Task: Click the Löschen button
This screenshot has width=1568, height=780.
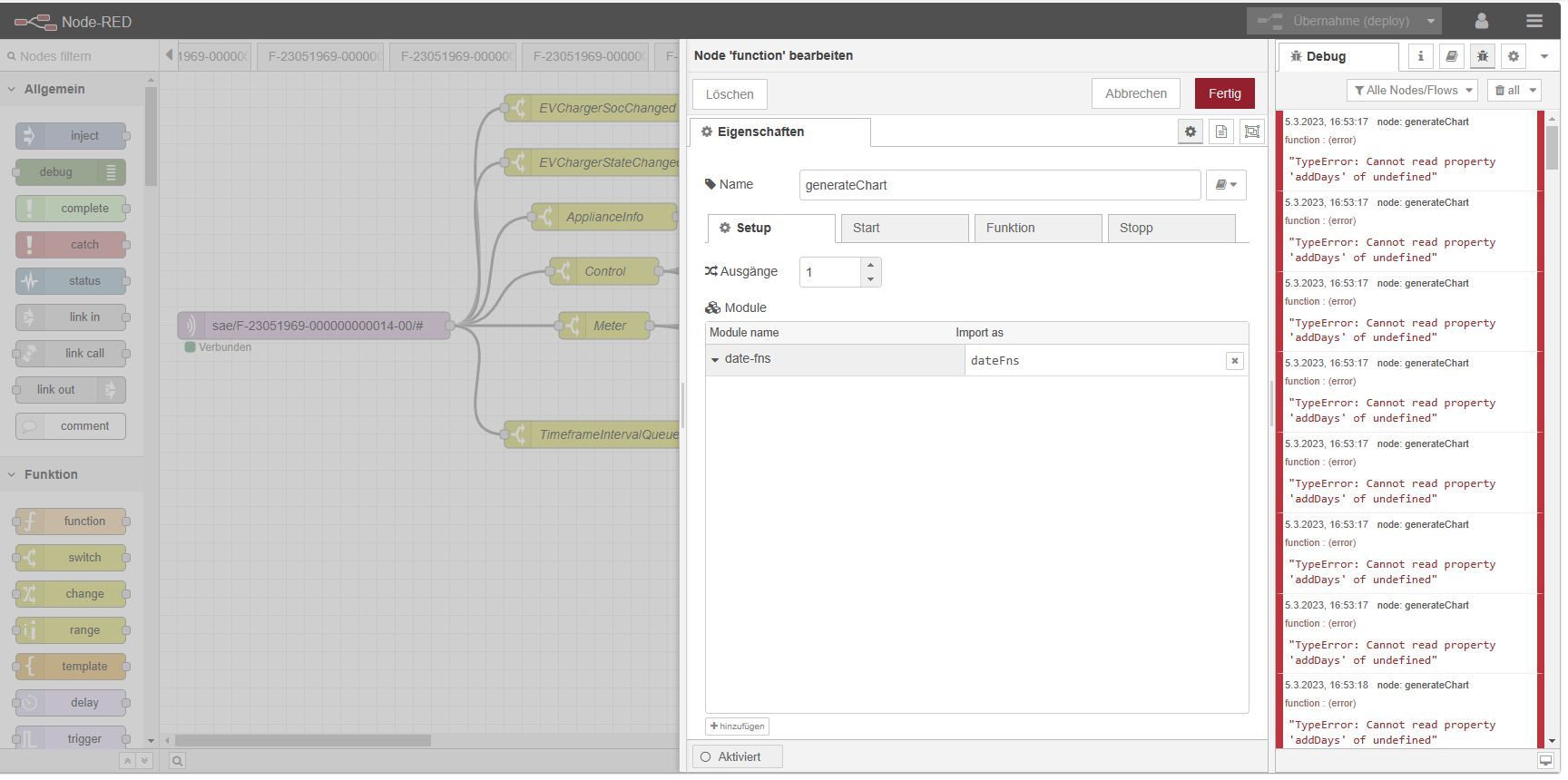Action: point(730,94)
